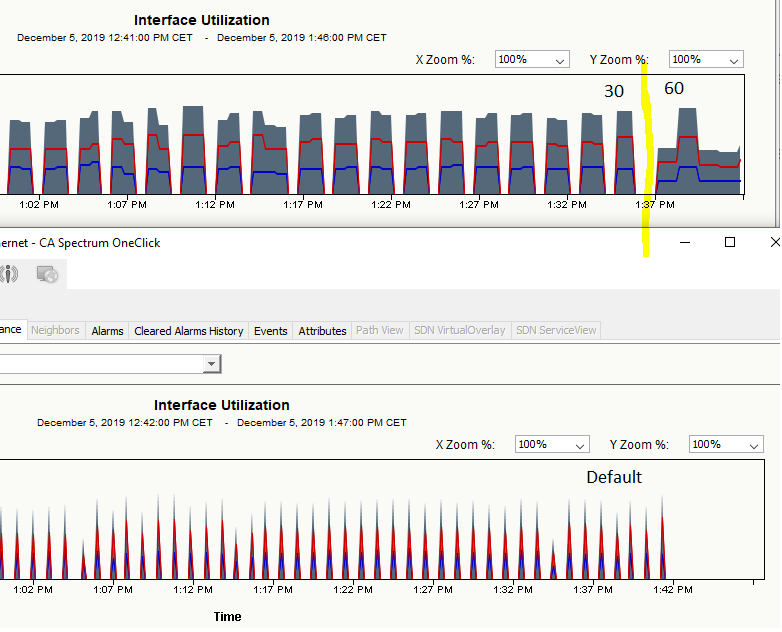Minimize the CA Spectrum OneClick window
The height and width of the screenshot is (632, 782).
click(685, 242)
